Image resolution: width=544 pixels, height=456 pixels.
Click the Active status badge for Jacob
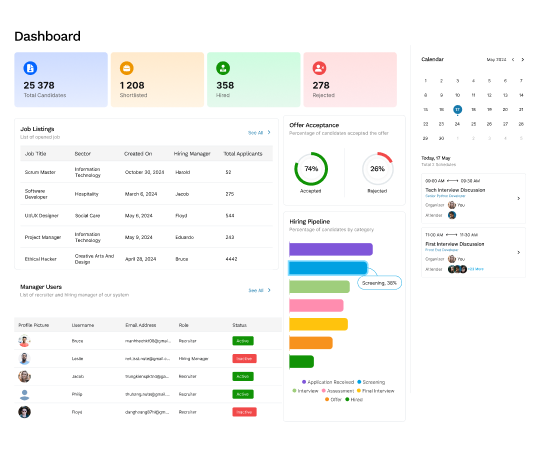[243, 377]
